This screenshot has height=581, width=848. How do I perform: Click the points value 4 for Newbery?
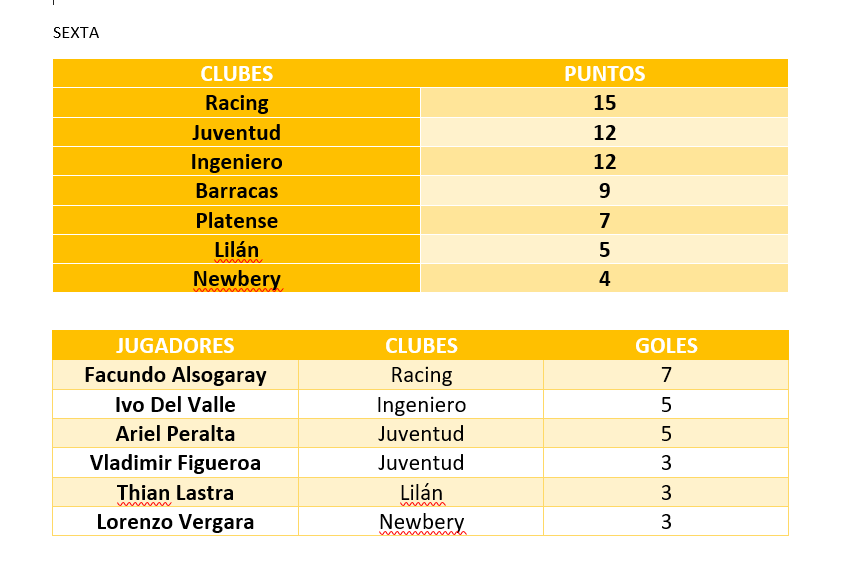(604, 279)
